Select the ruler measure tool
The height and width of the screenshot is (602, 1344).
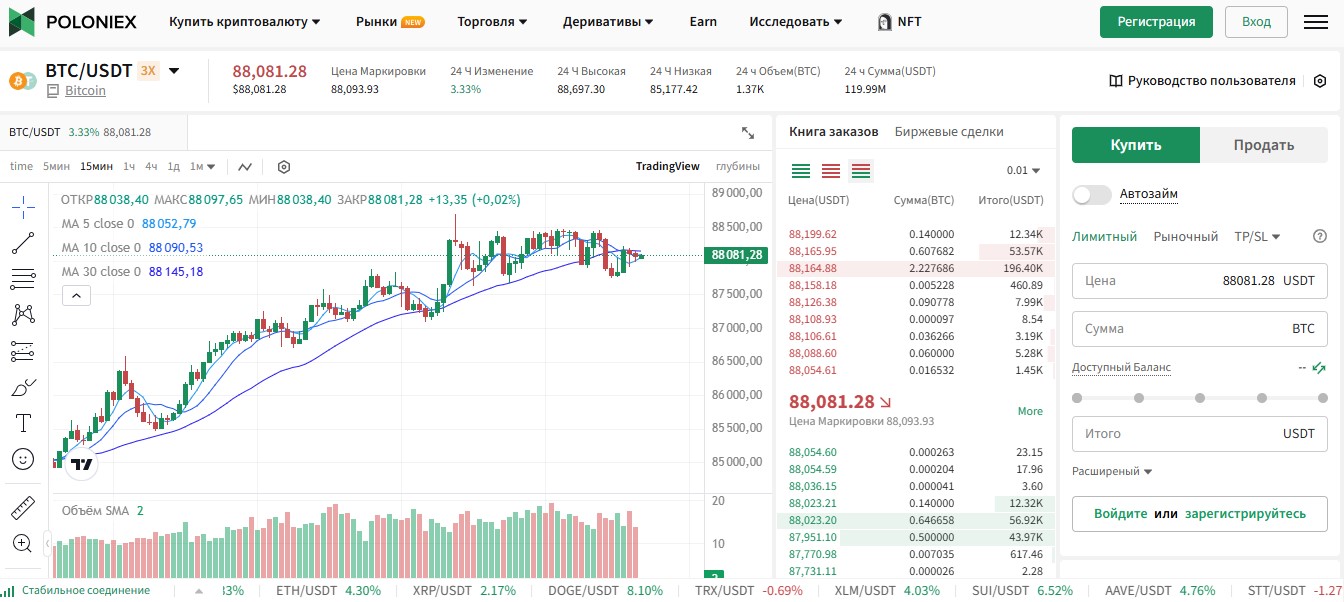(x=23, y=508)
